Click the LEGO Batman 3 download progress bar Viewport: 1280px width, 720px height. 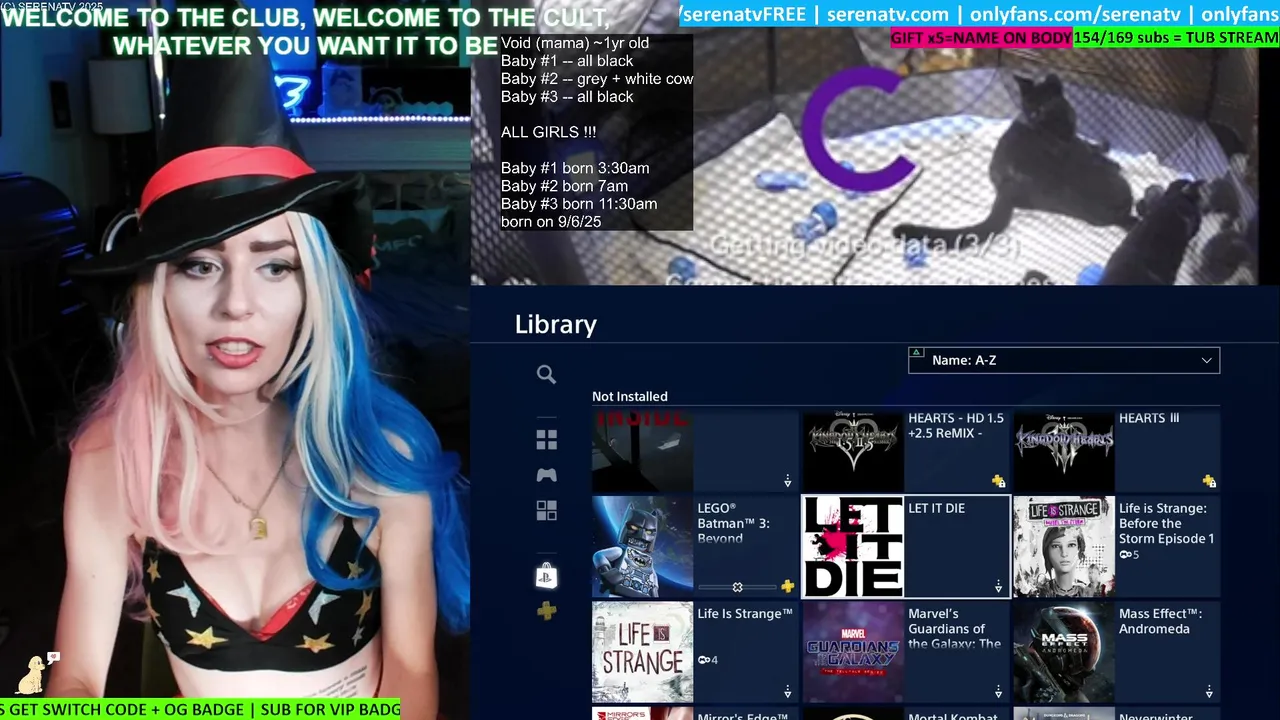pyautogui.click(x=737, y=587)
